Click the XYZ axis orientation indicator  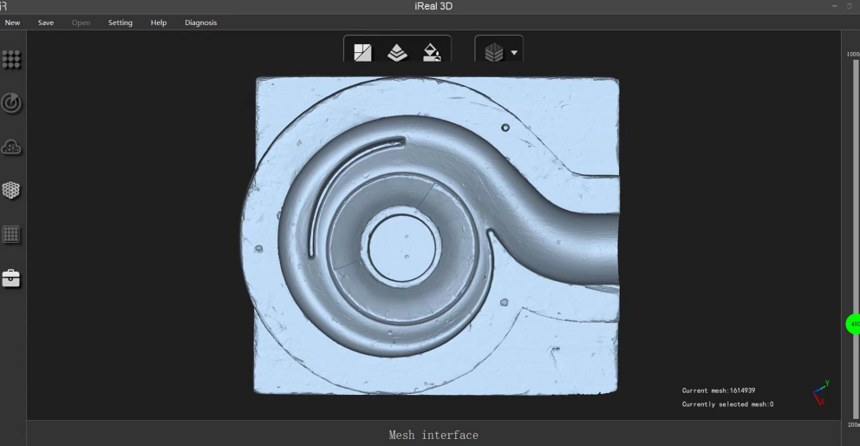click(x=821, y=392)
